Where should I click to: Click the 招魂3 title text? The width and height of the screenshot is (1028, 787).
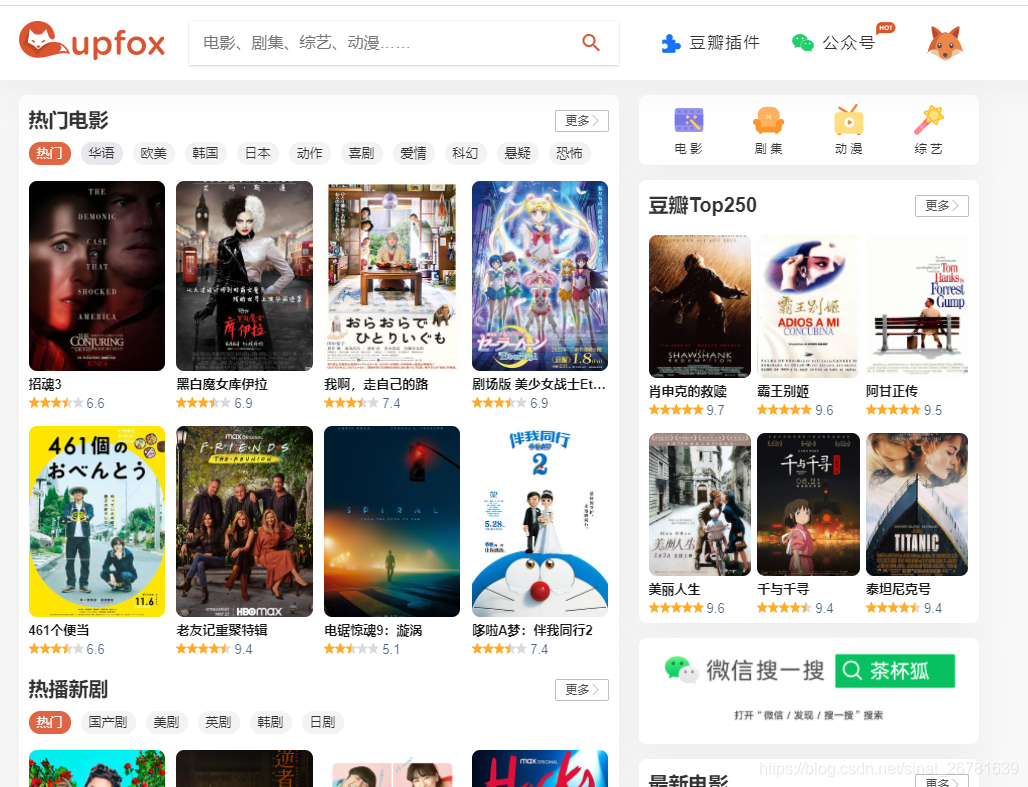click(x=45, y=384)
